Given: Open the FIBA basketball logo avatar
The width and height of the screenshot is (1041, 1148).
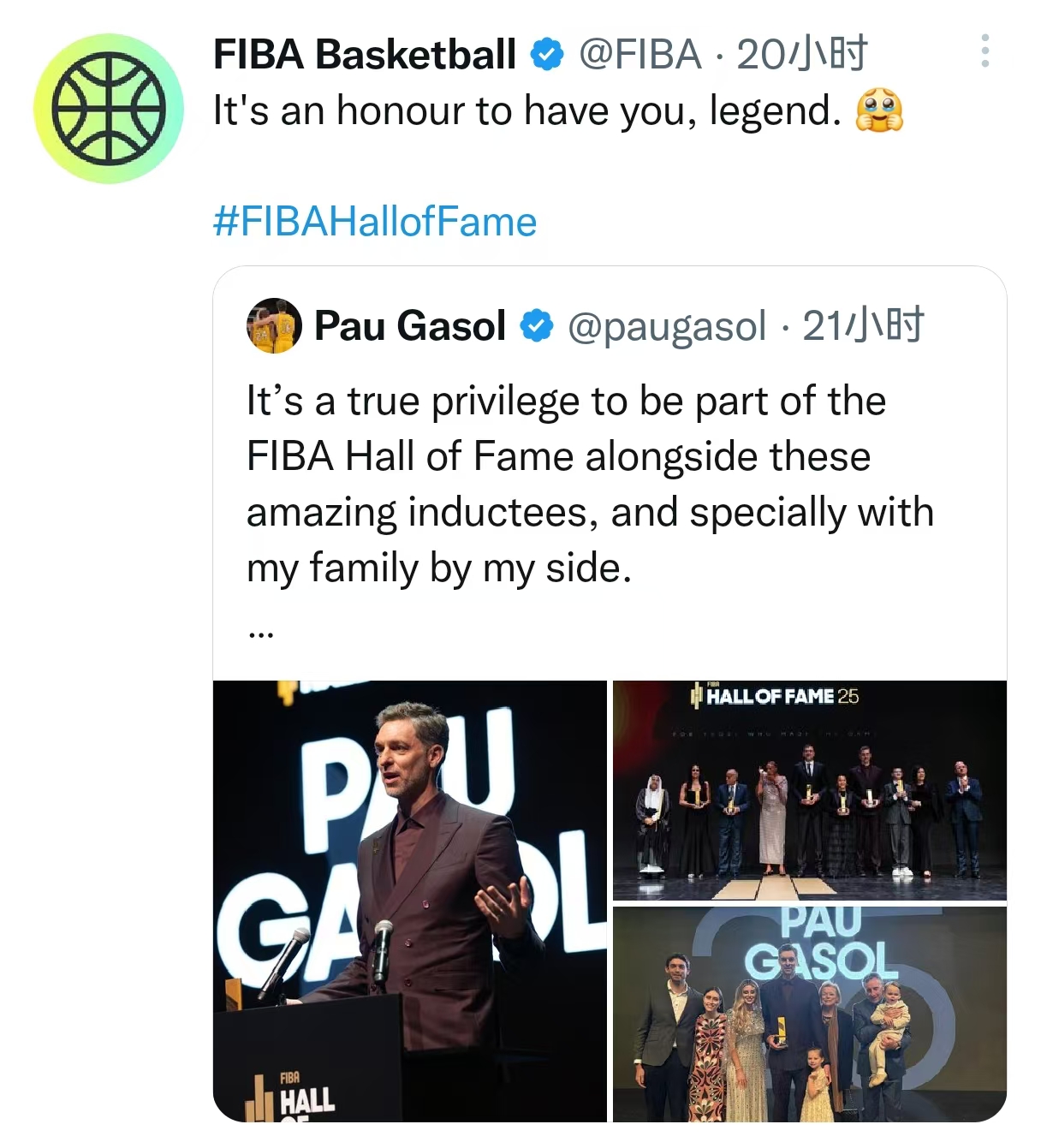Looking at the screenshot, I should tap(108, 109).
